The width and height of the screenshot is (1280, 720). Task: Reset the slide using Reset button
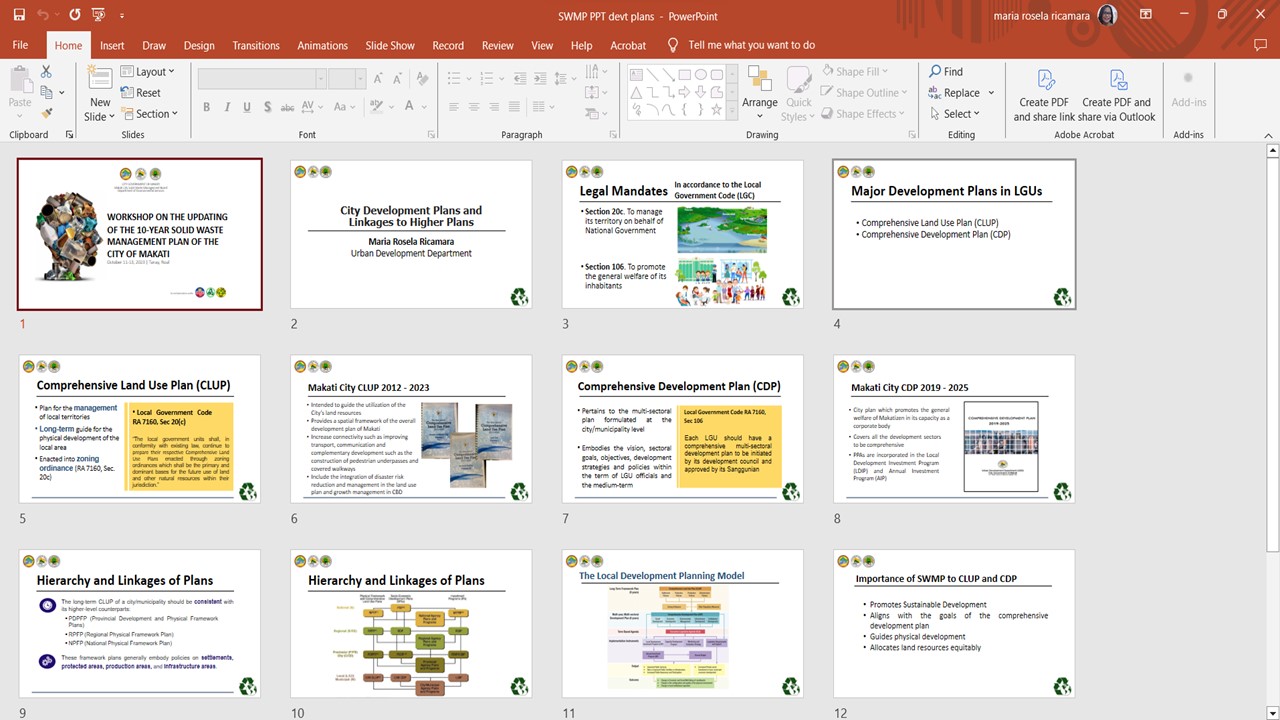point(140,93)
